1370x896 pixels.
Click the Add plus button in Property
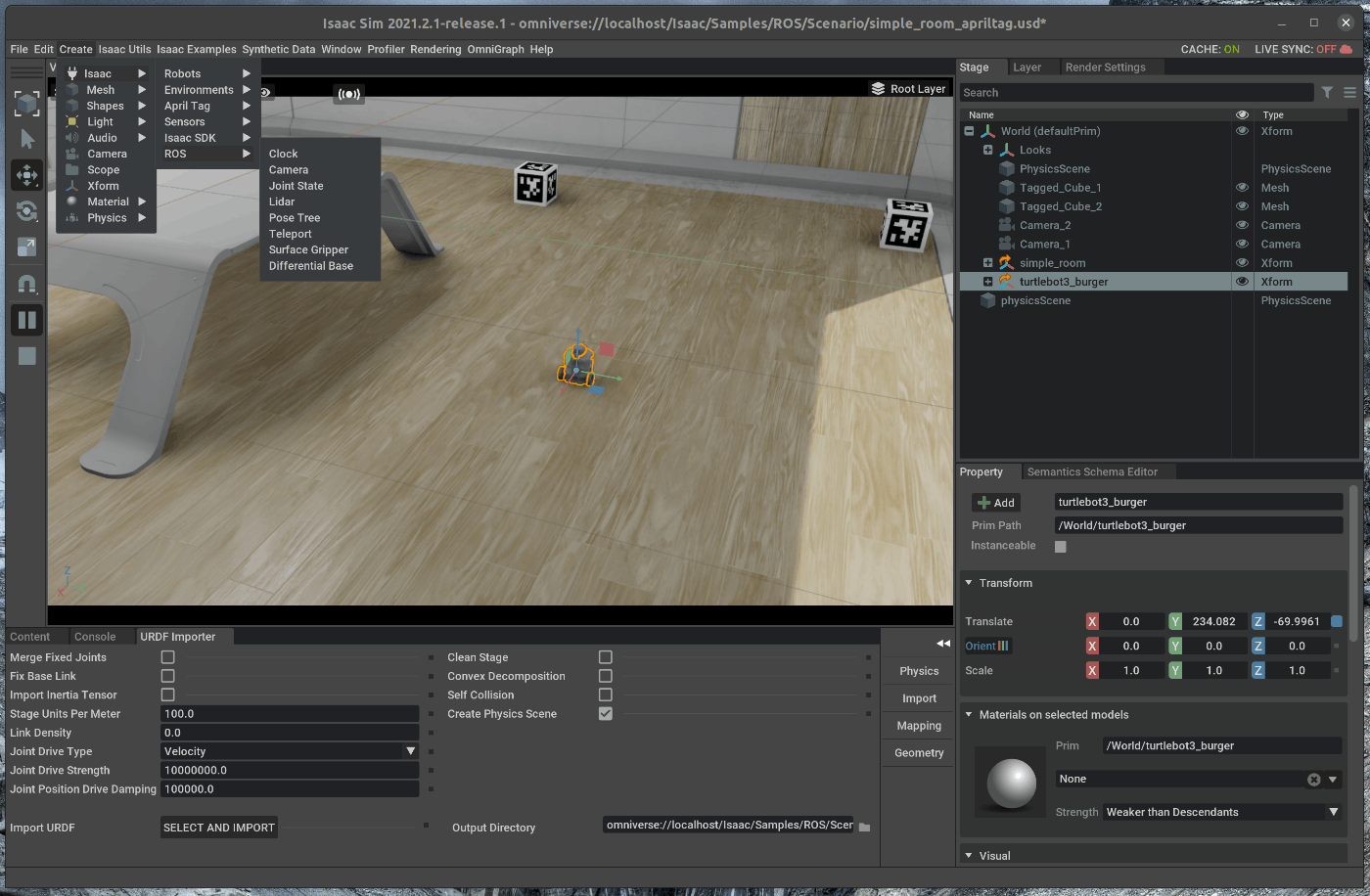pos(996,503)
